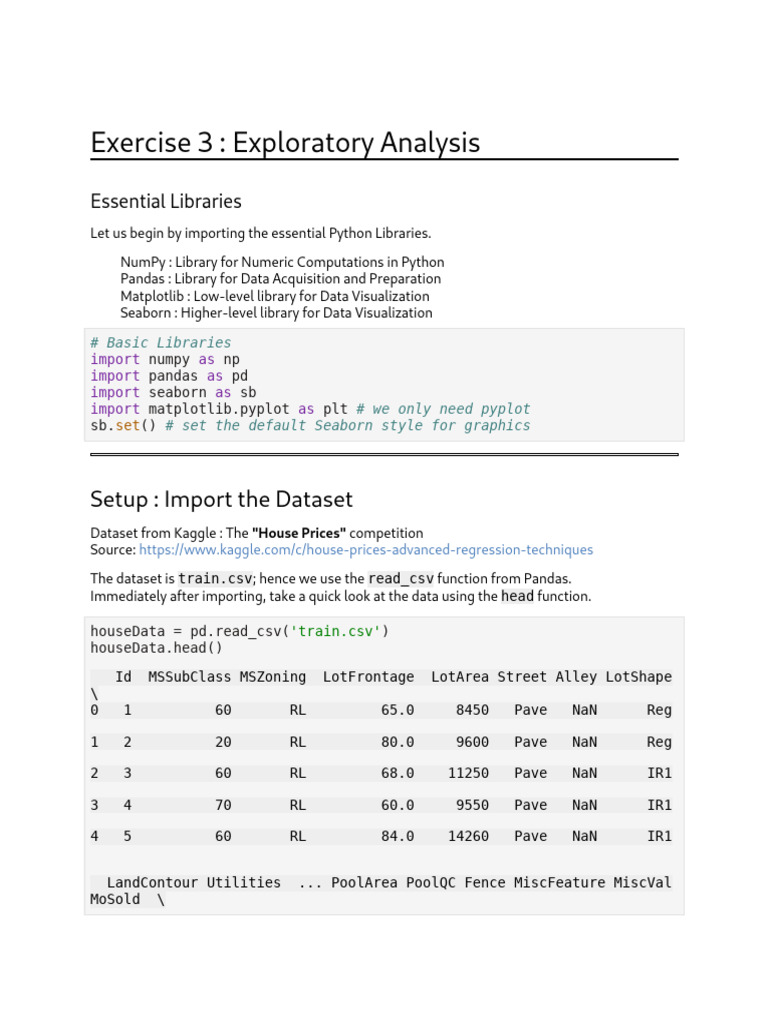Click the "import numpy as np" code line
Image resolution: width=768 pixels, height=1024 pixels.
click(165, 359)
